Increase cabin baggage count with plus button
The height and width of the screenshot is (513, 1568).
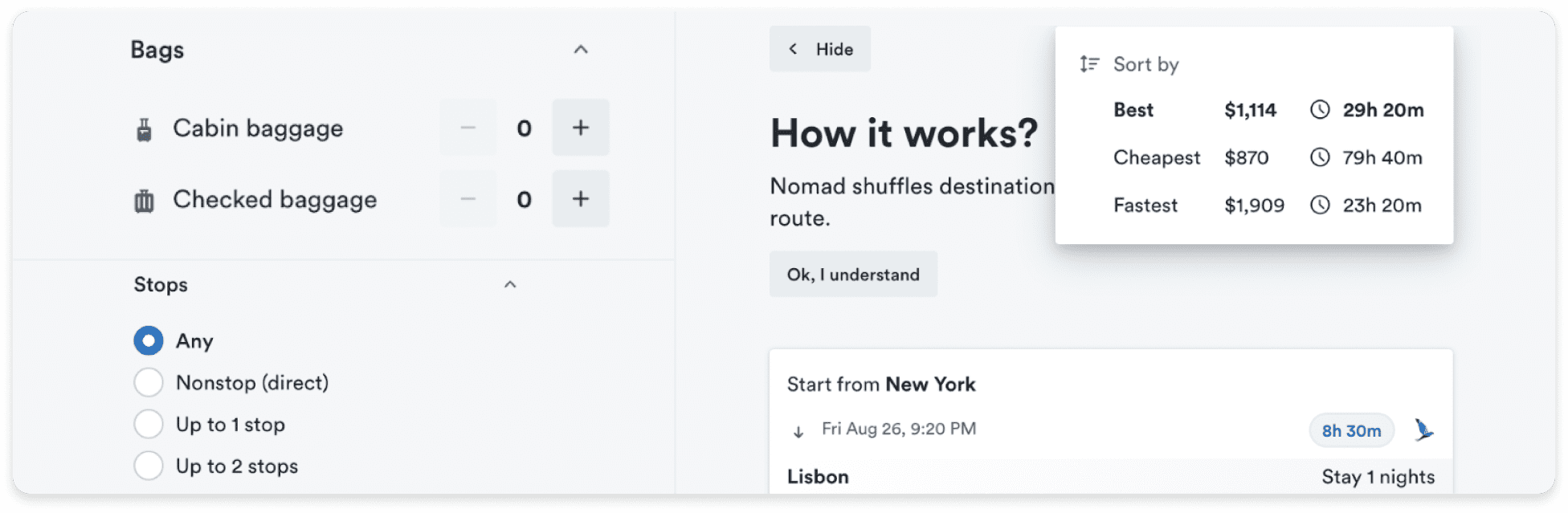(x=580, y=128)
